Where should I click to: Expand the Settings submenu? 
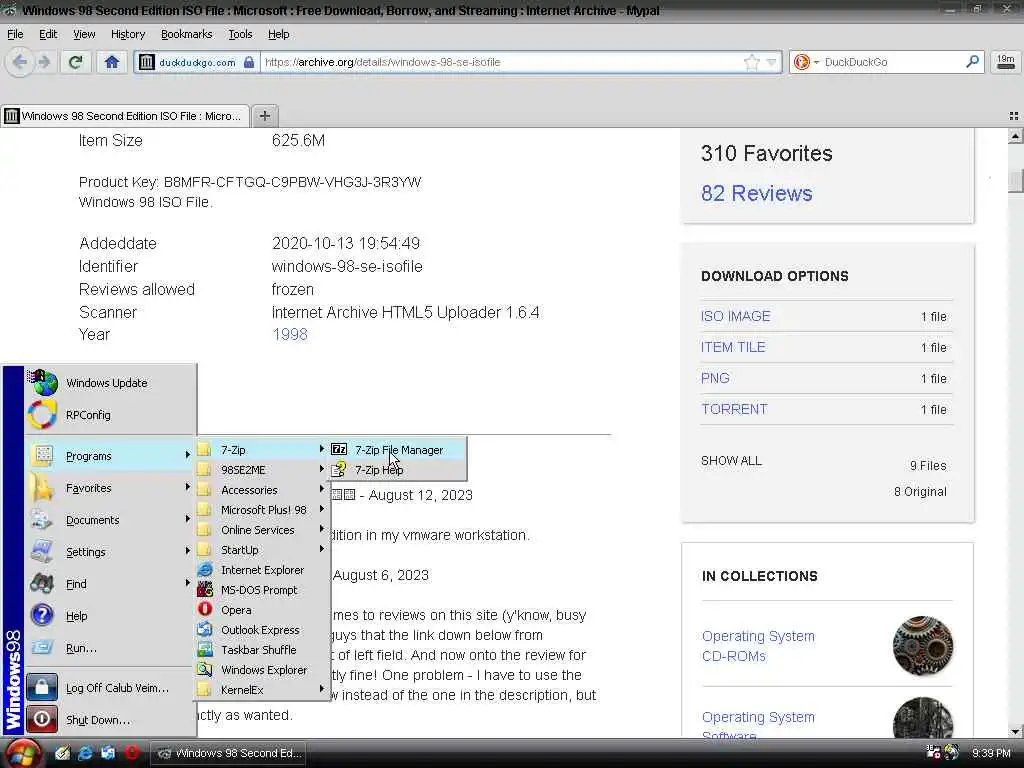[x=110, y=552]
